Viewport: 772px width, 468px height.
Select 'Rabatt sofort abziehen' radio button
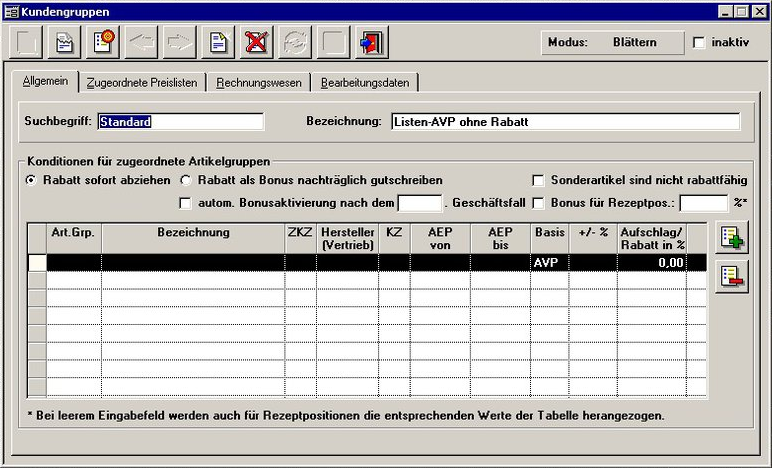pyautogui.click(x=31, y=180)
